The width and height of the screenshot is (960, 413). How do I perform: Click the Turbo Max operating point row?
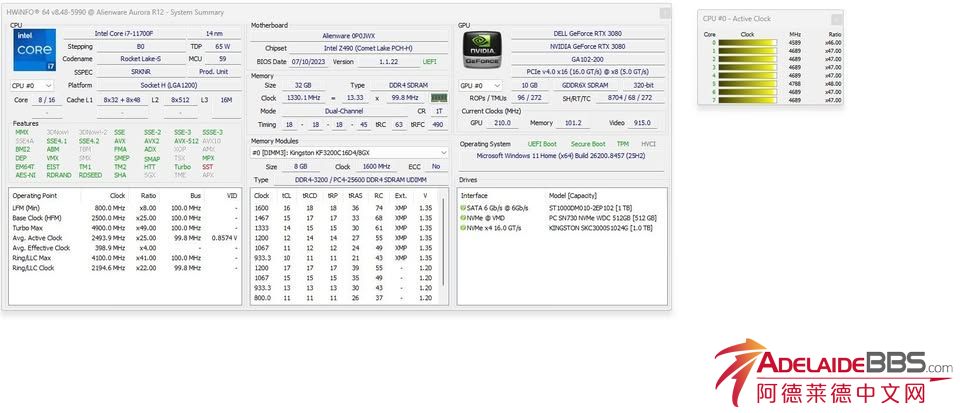click(125, 228)
